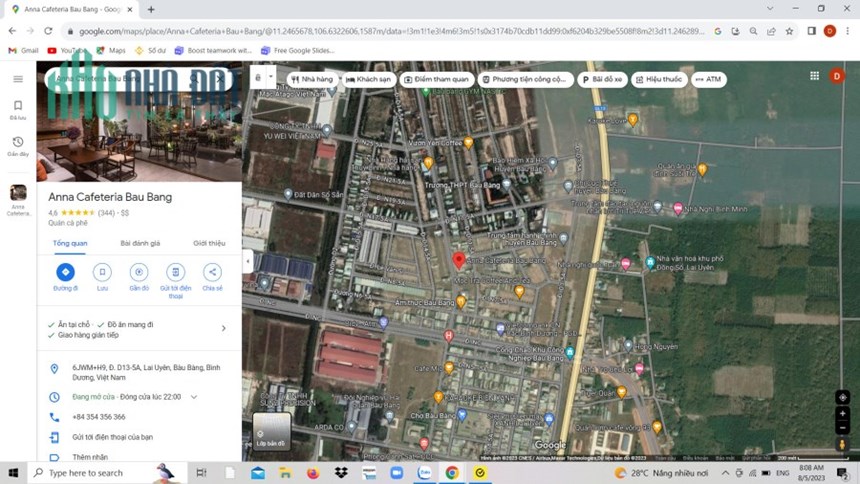The image size is (860, 484).
Task: Open the Maps bookmark
Action: tap(111, 50)
